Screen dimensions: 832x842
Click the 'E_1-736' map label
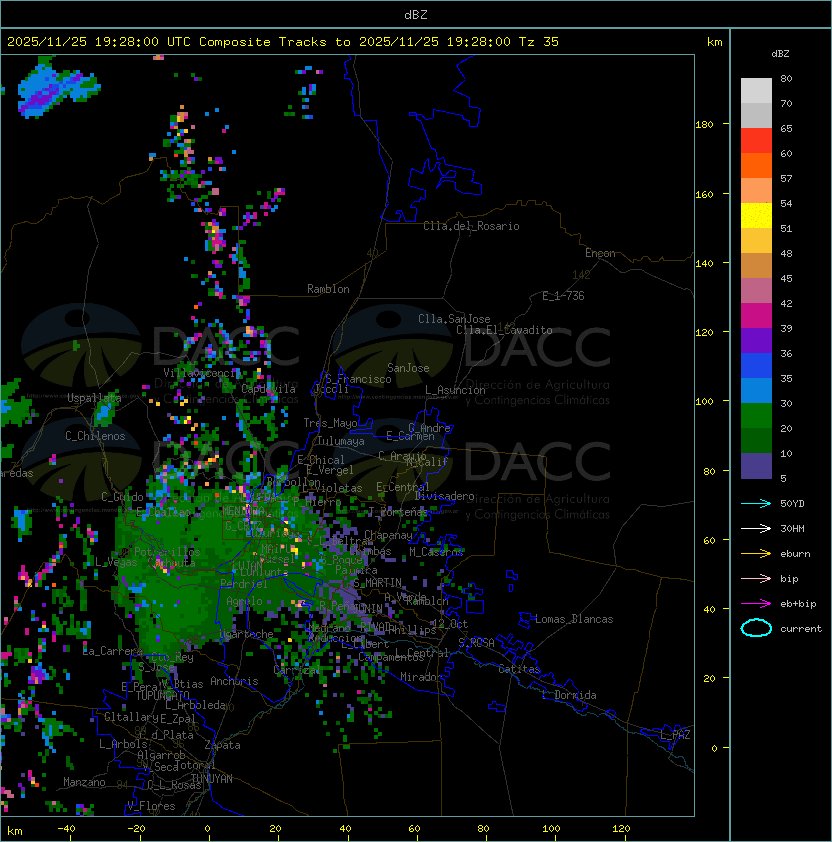563,296
